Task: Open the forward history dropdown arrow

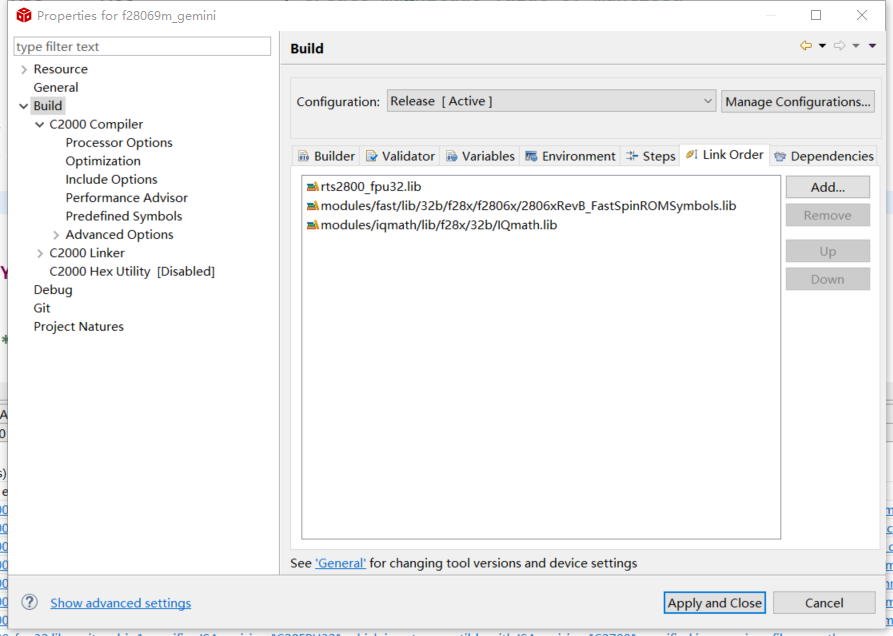Action: tap(856, 46)
